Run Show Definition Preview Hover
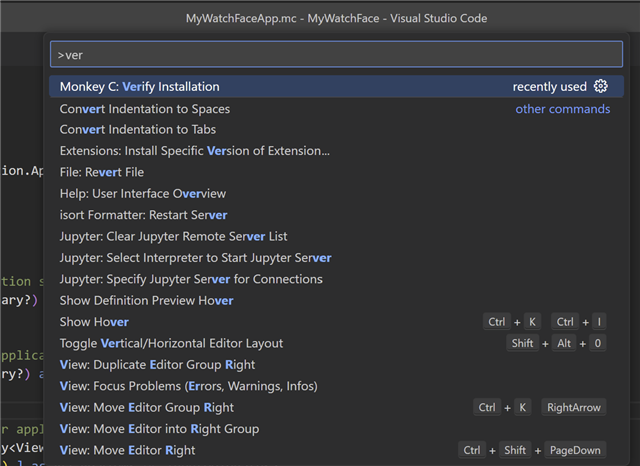640x466 pixels. tap(336, 301)
